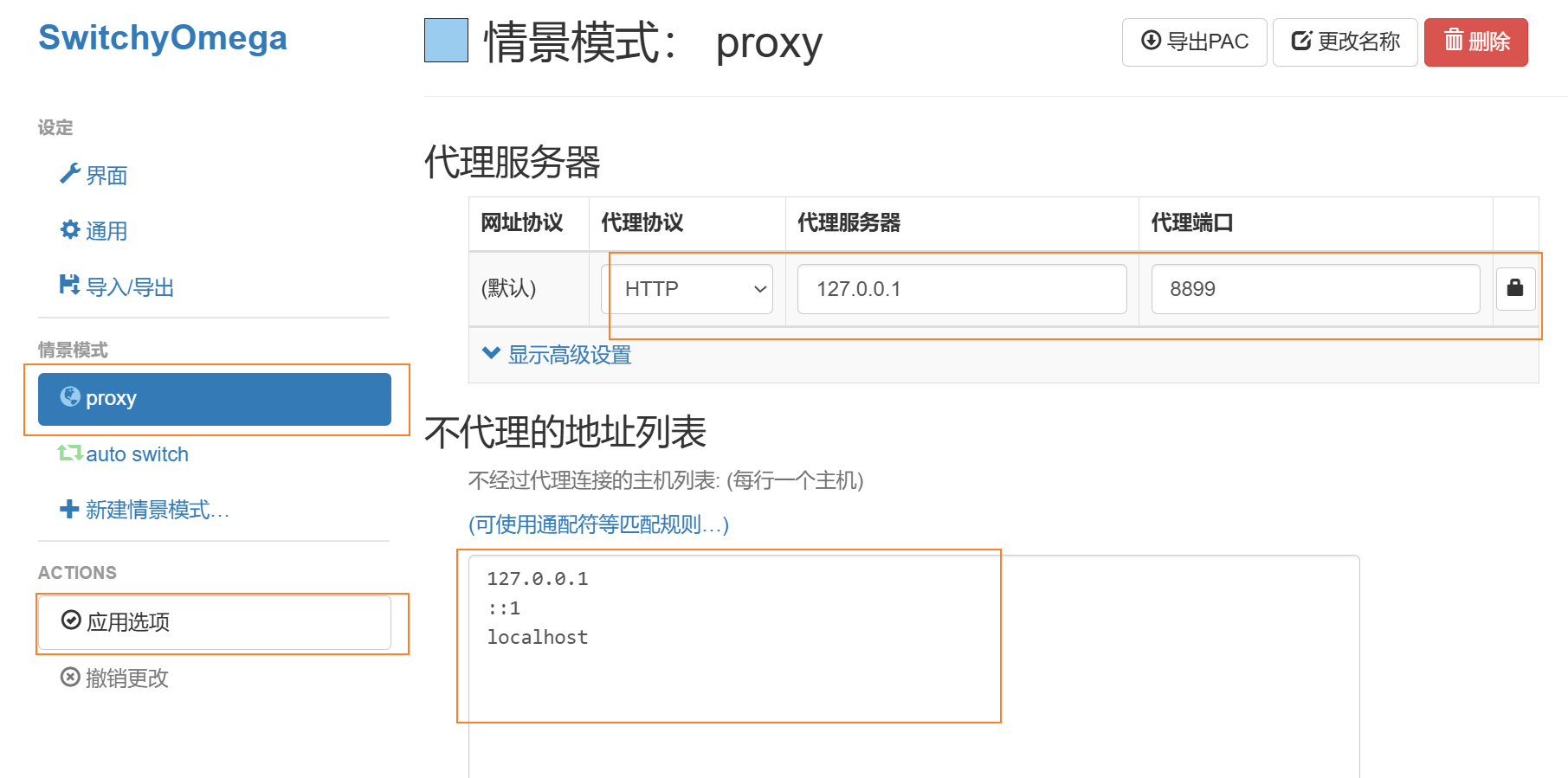The height and width of the screenshot is (778, 1568).
Task: Click the proxy port field 8899
Action: (x=1315, y=289)
